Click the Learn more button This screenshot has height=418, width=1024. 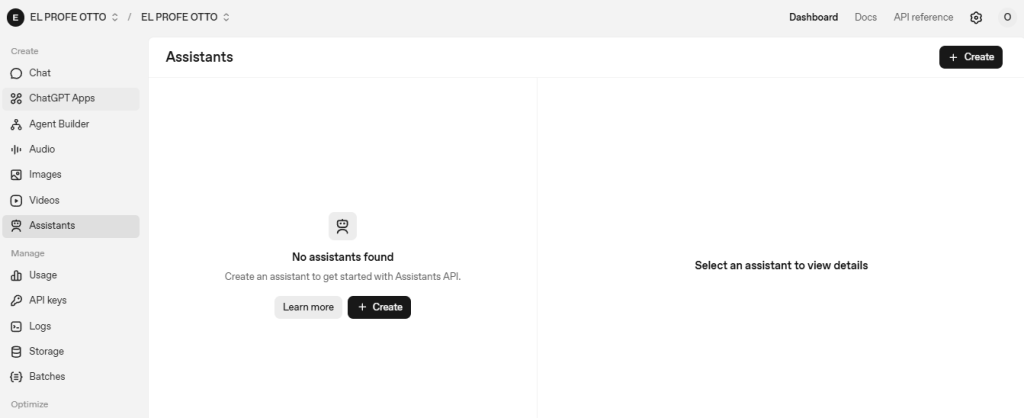(x=308, y=307)
